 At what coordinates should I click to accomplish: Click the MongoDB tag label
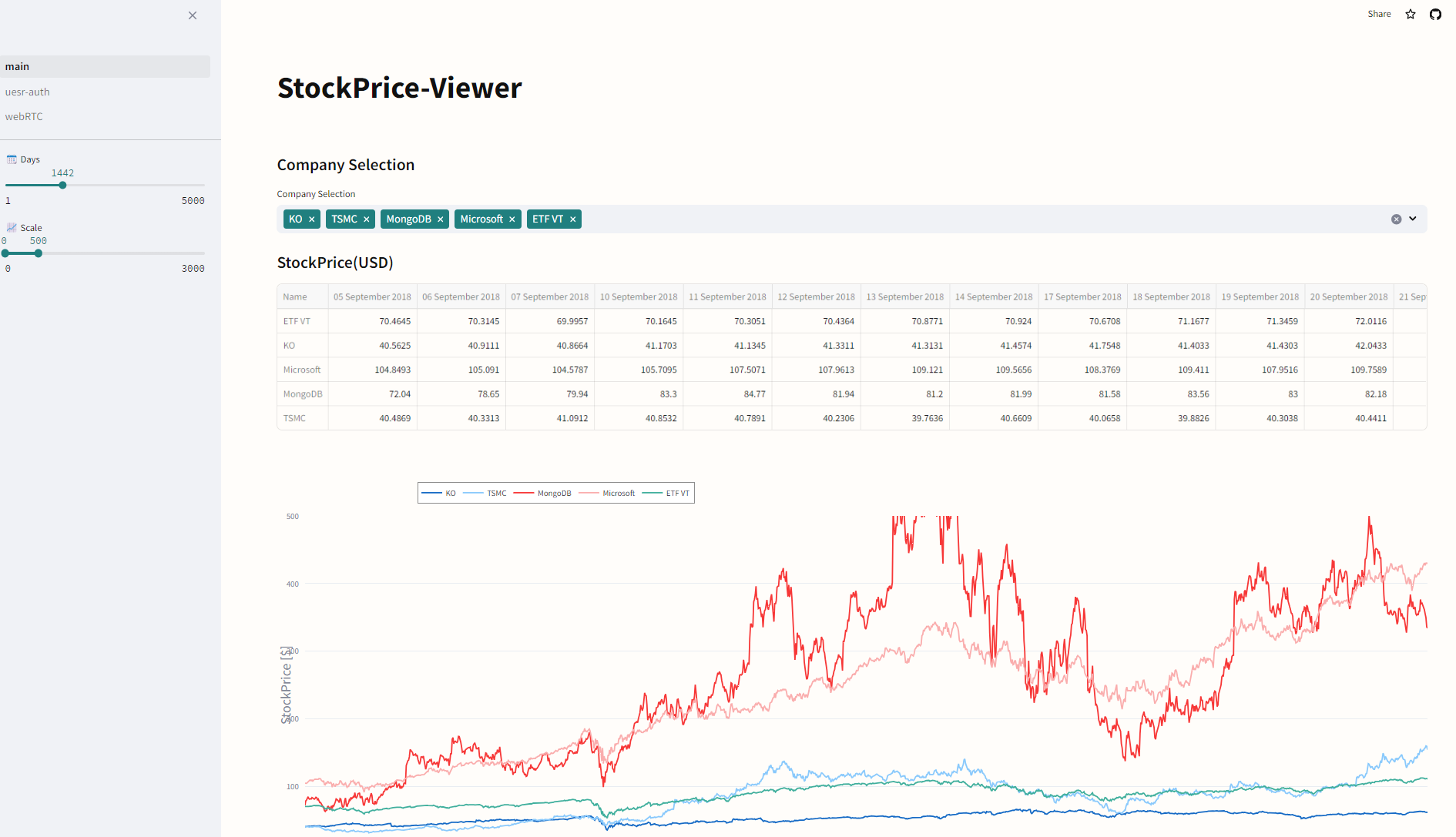[x=408, y=219]
